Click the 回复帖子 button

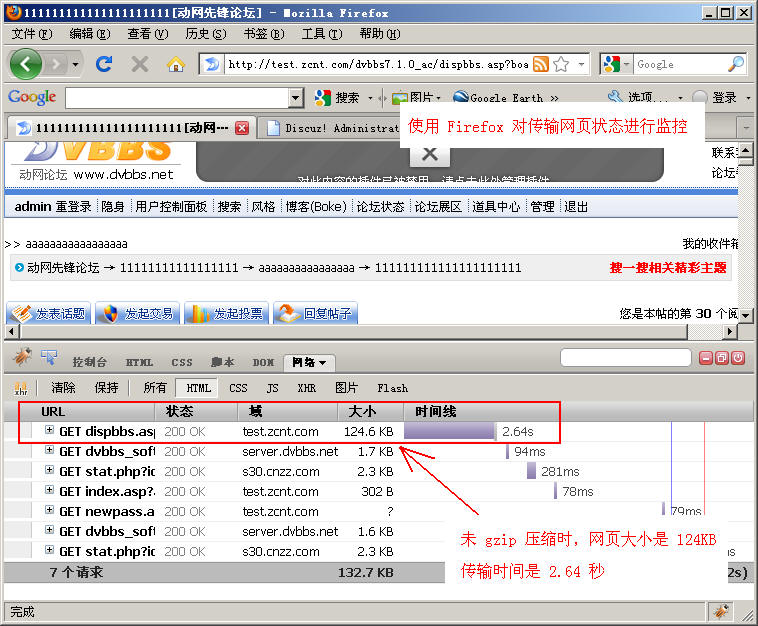[315, 313]
